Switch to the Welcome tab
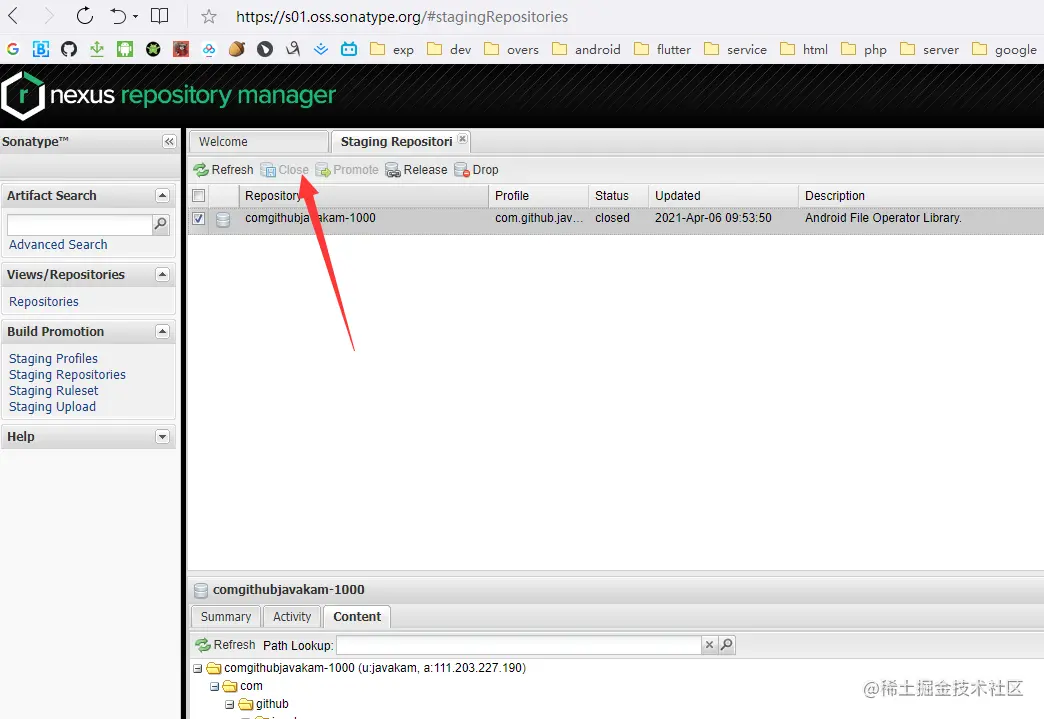Viewport: 1044px width, 719px height. pos(259,142)
